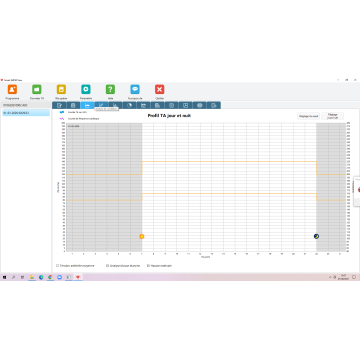360x360 pixels.
Task: Toggle the Hausse matinale checkbox
Action: click(x=148, y=266)
